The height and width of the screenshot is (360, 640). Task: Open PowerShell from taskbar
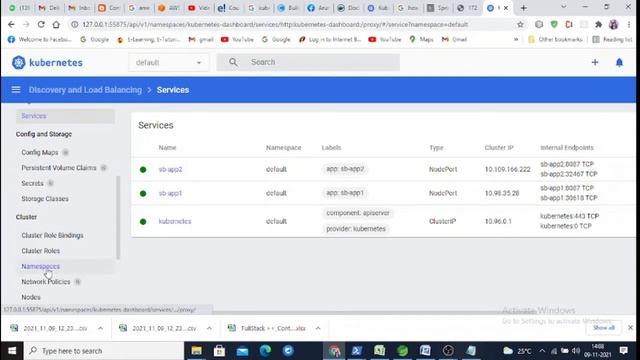tap(357, 351)
